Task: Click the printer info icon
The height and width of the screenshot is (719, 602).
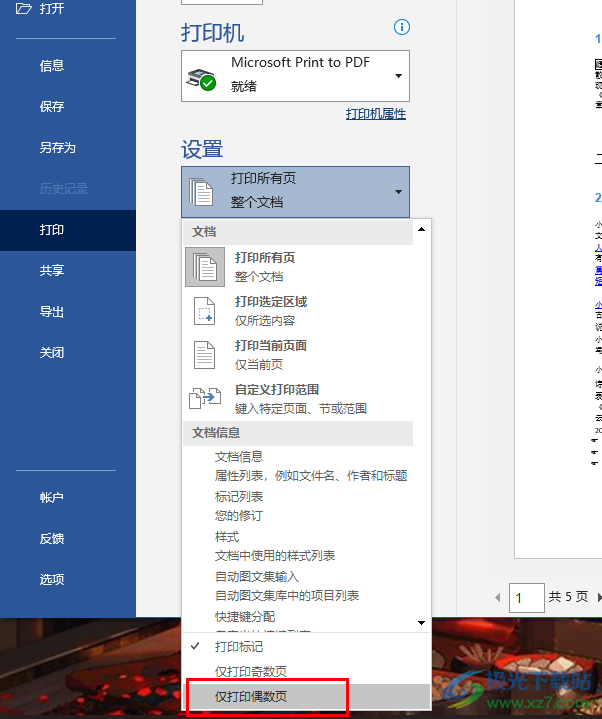Action: [x=402, y=27]
